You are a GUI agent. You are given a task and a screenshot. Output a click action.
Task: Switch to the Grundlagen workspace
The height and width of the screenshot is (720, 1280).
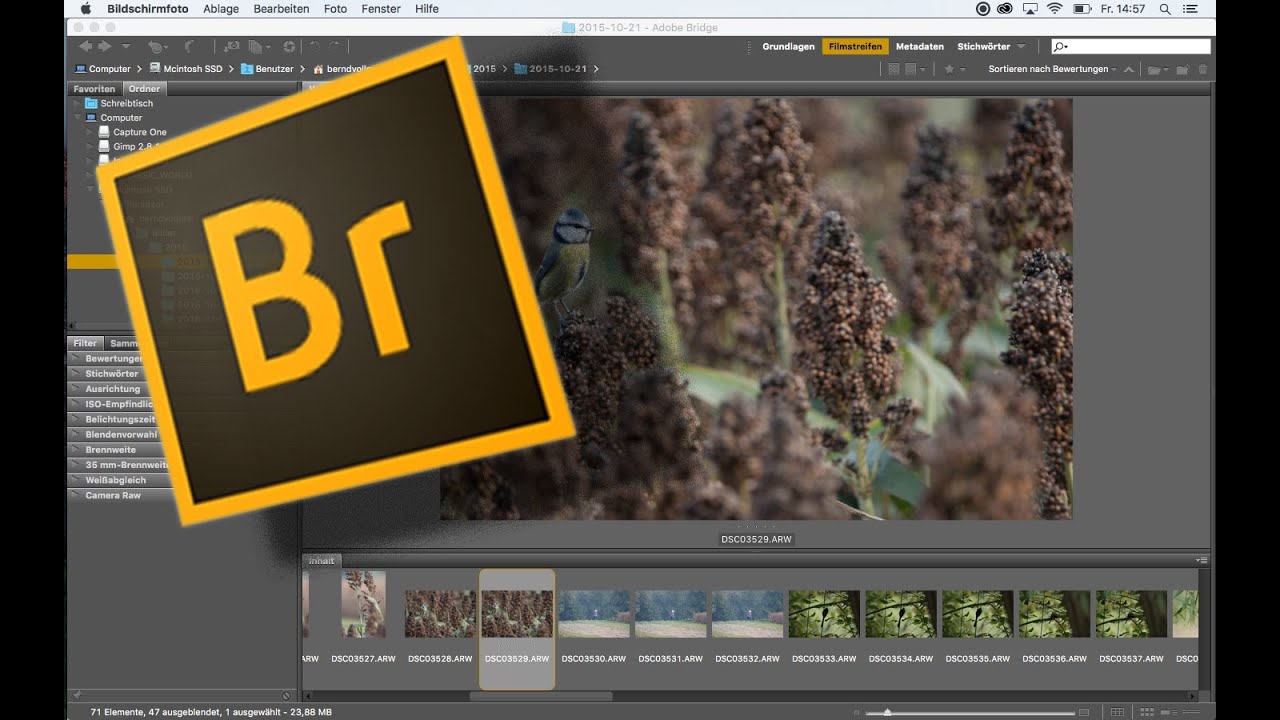[788, 47]
